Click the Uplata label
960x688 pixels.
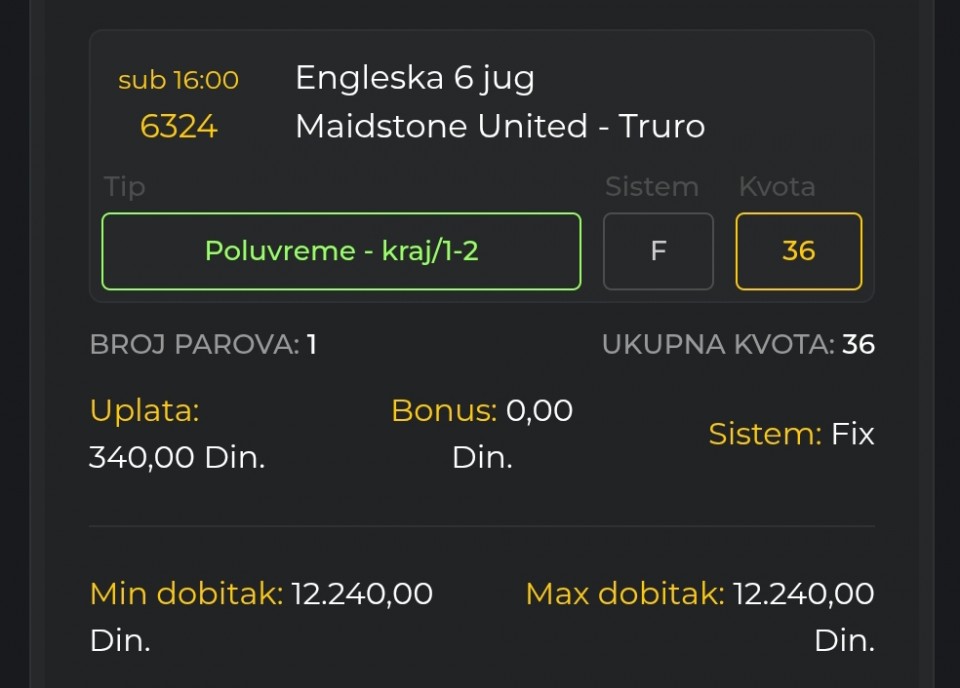coord(144,410)
